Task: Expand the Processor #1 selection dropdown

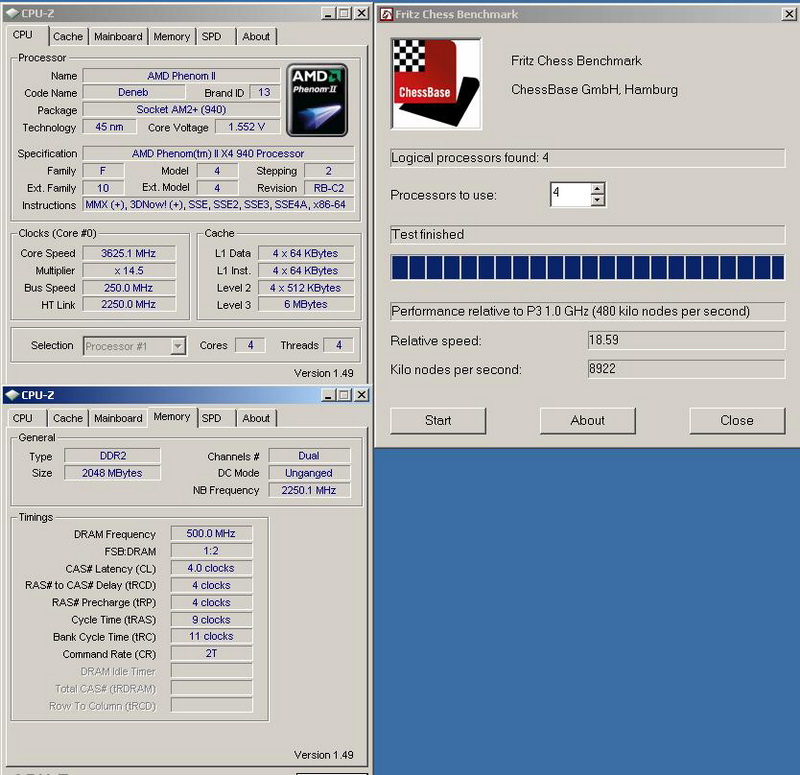Action: 178,346
